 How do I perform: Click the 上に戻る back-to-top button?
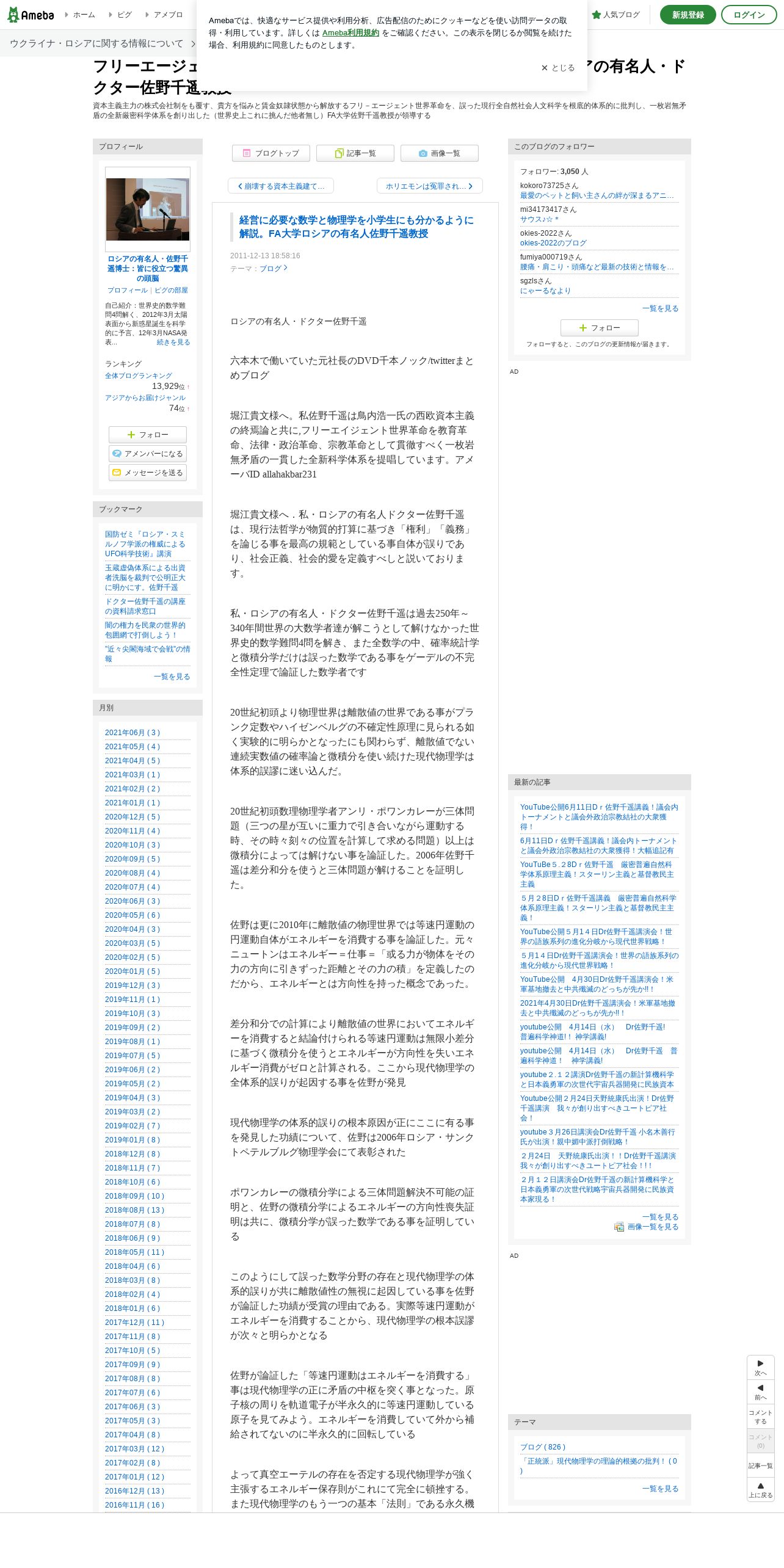coord(761,1490)
